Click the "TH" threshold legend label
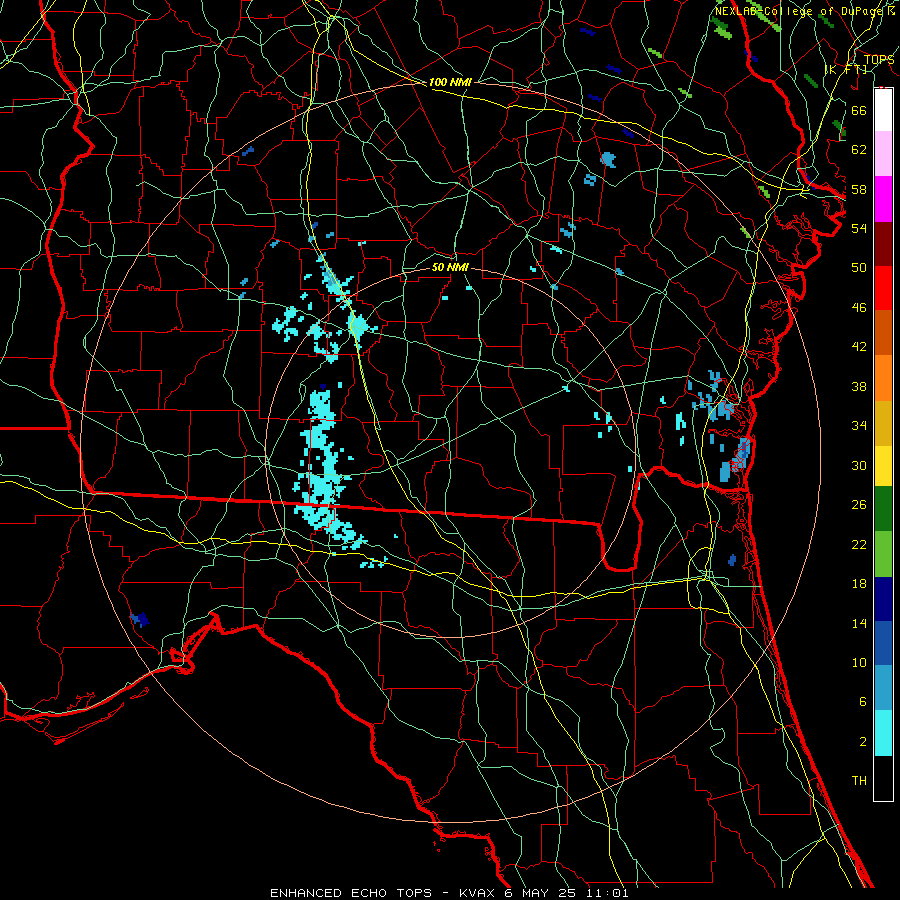This screenshot has width=900, height=900. [859, 781]
